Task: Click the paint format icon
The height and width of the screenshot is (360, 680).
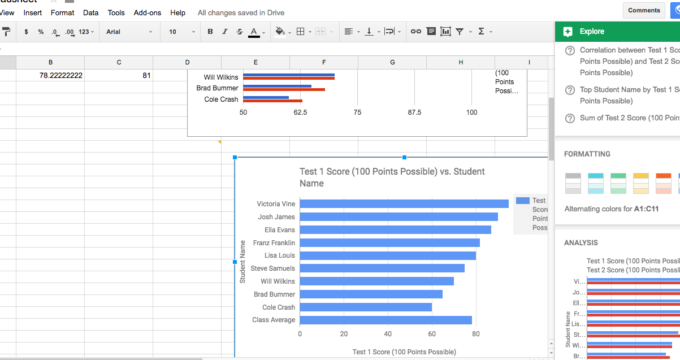Action: pos(6,32)
